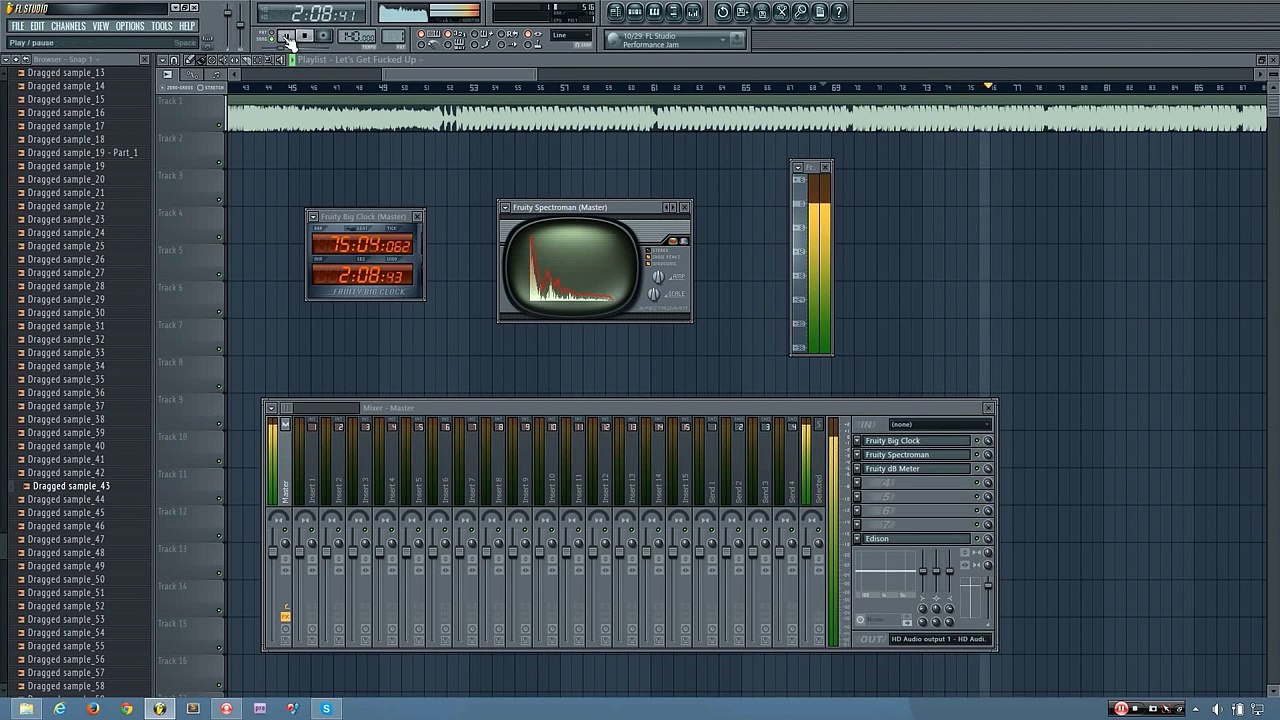Image resolution: width=1280 pixels, height=720 pixels.
Task: Open the Piano roll toolbar icon
Action: click(654, 12)
